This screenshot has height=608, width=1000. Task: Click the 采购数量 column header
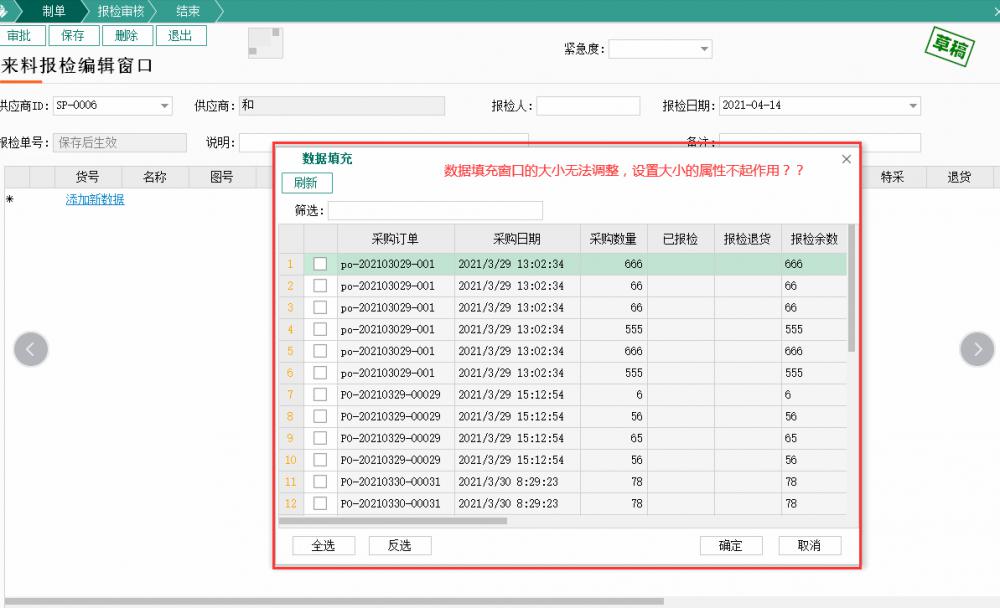614,239
